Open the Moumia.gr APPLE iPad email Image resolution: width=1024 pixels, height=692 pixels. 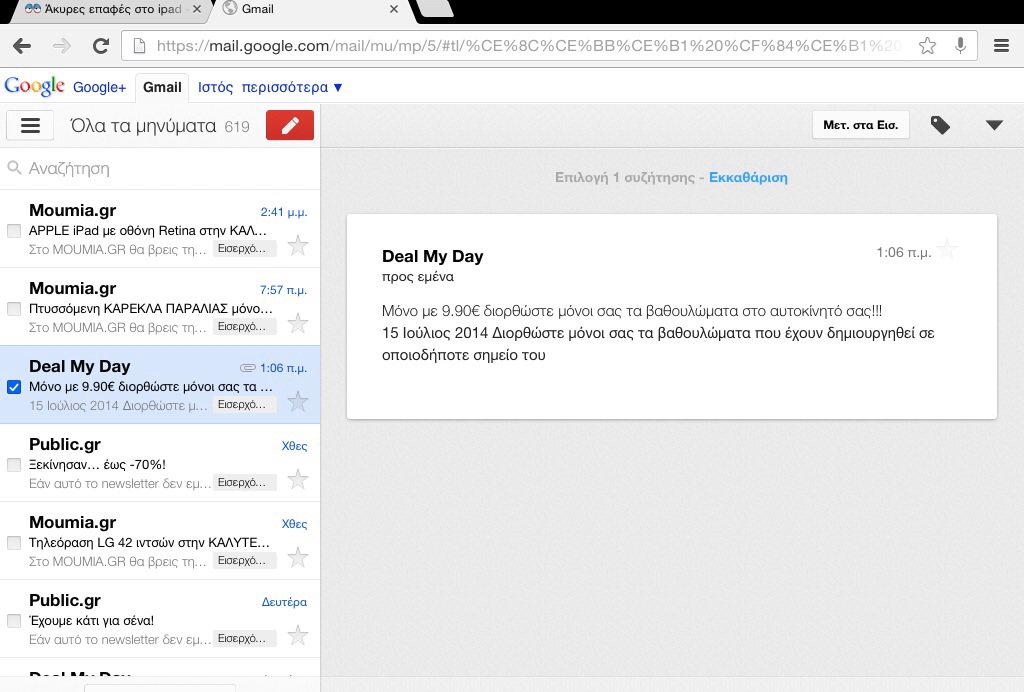160,228
